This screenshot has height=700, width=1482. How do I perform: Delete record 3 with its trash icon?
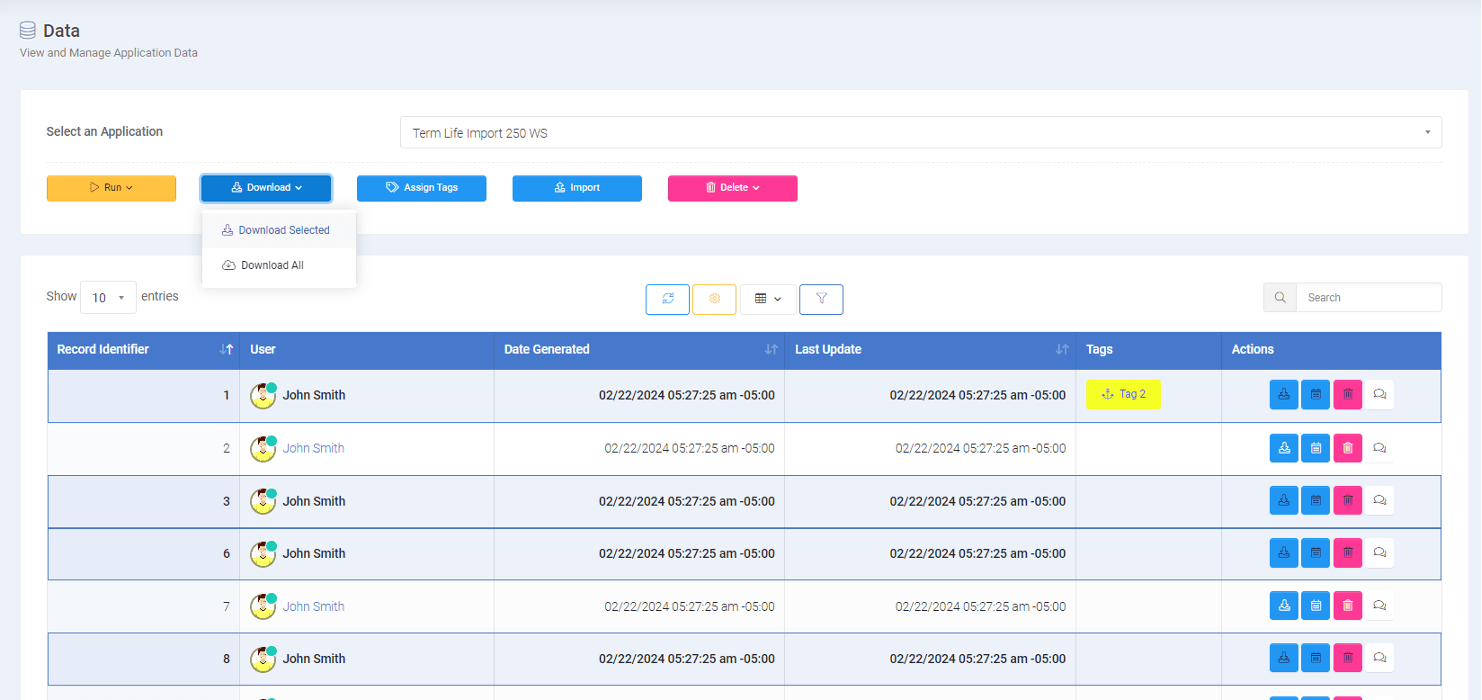point(1348,501)
